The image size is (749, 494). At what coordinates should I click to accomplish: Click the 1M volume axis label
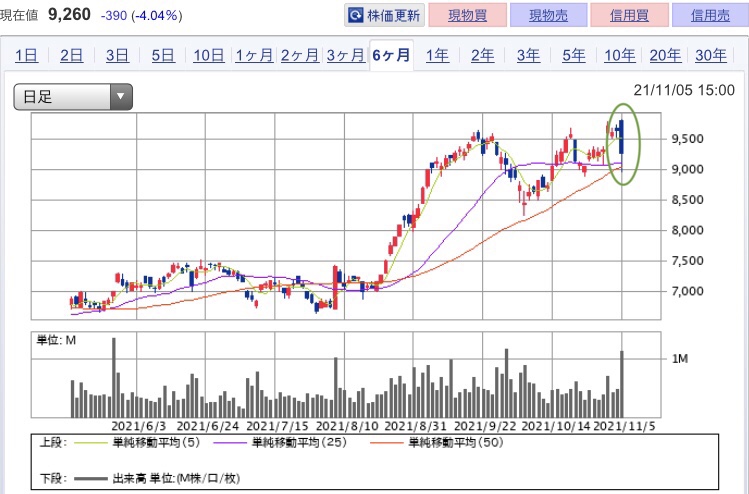(680, 359)
